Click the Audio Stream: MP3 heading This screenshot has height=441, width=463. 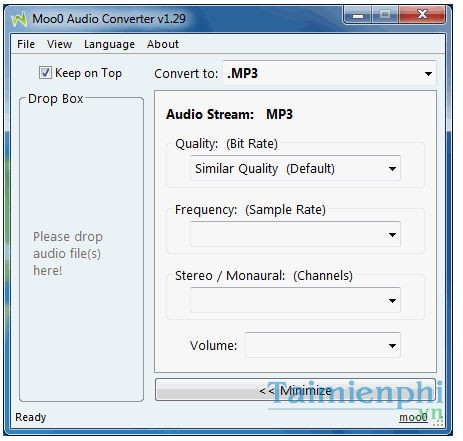tap(229, 114)
